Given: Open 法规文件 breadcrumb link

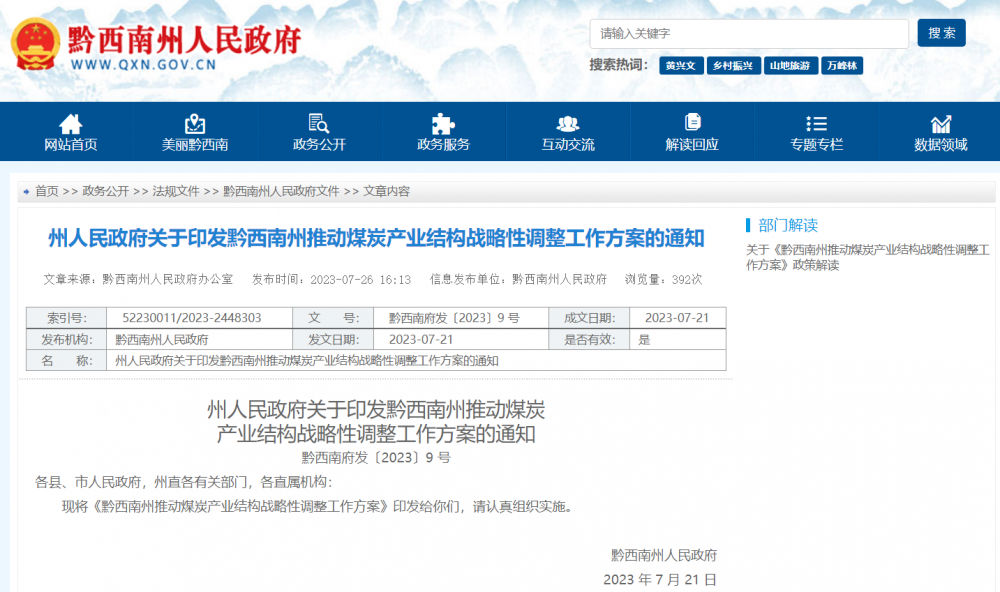Looking at the screenshot, I should pos(176,191).
